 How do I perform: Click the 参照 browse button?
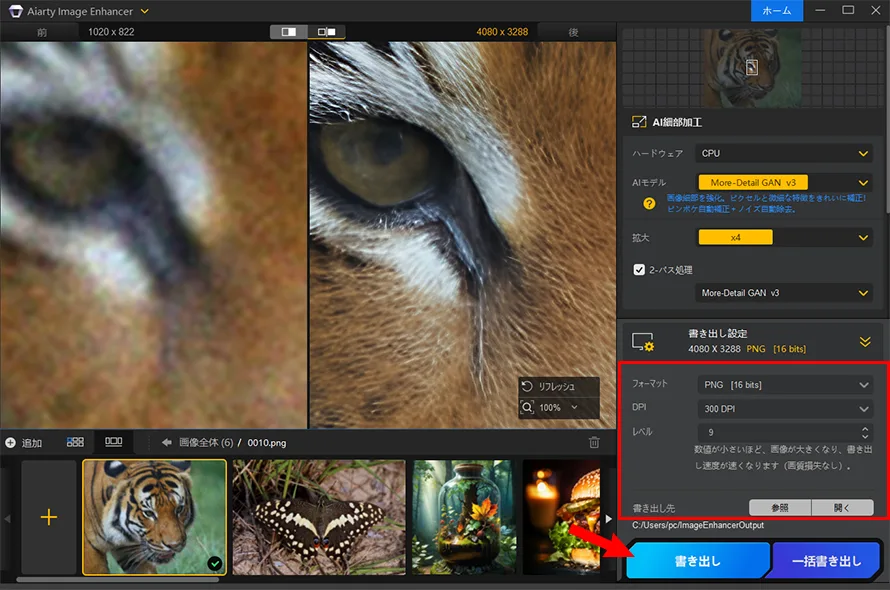click(x=780, y=508)
